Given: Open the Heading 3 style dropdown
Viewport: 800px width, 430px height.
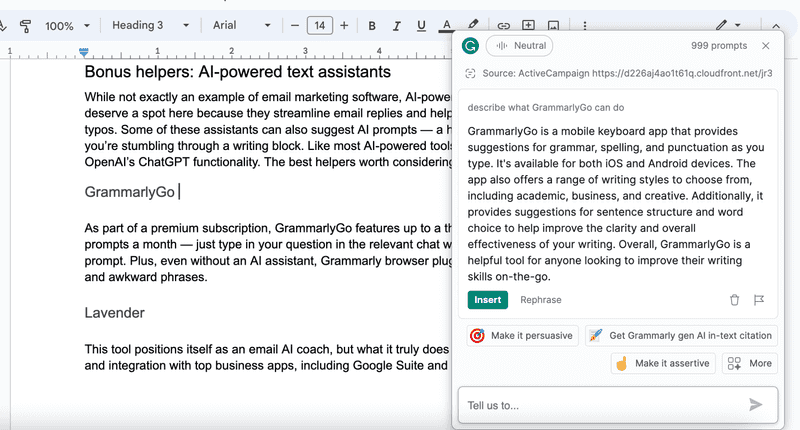Looking at the screenshot, I should [x=150, y=25].
